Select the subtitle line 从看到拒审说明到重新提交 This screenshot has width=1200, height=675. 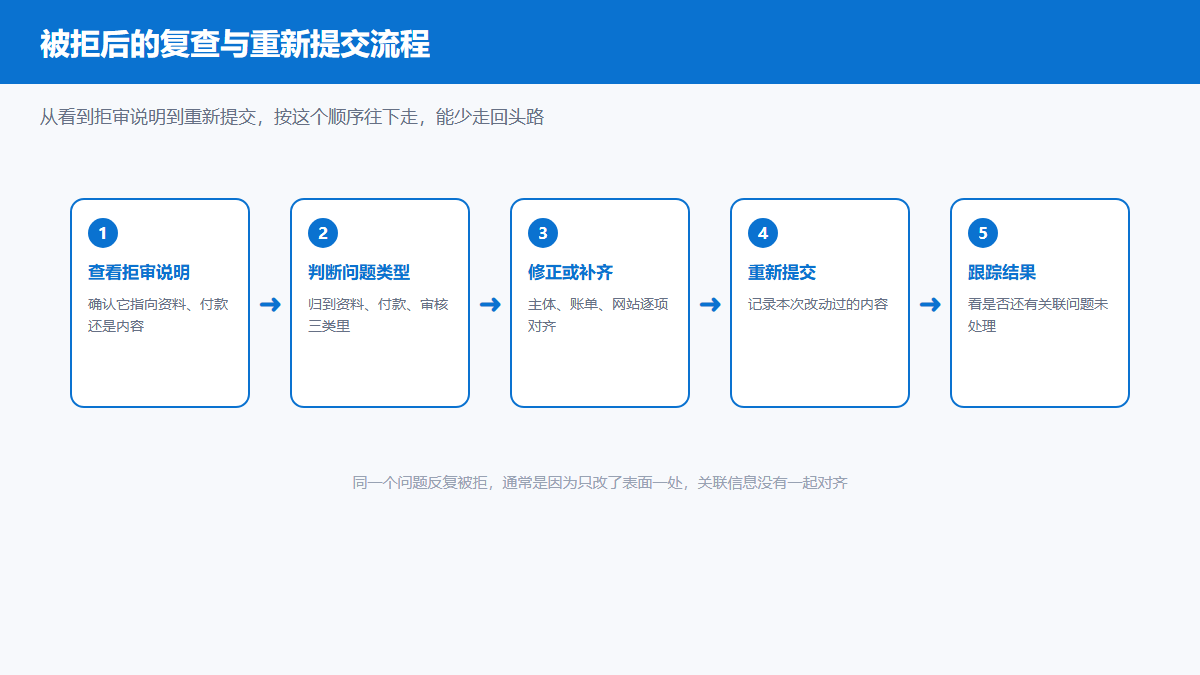point(292,117)
